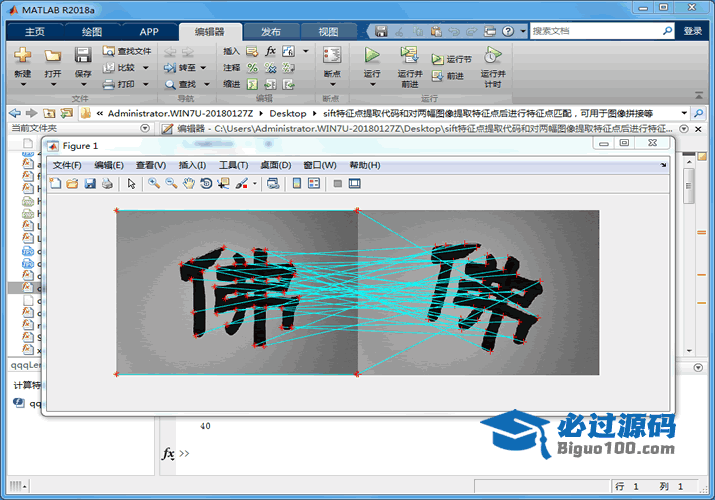Click the Go To (转至) icon

170,68
